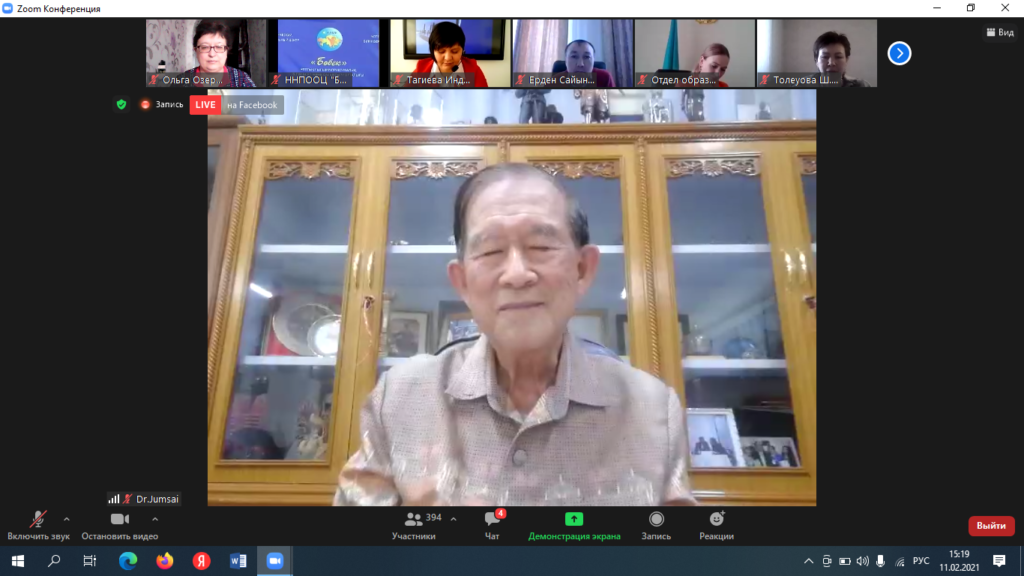This screenshot has width=1024, height=576.
Task: Open network Wi-Fi tray icon
Action: pos(899,561)
